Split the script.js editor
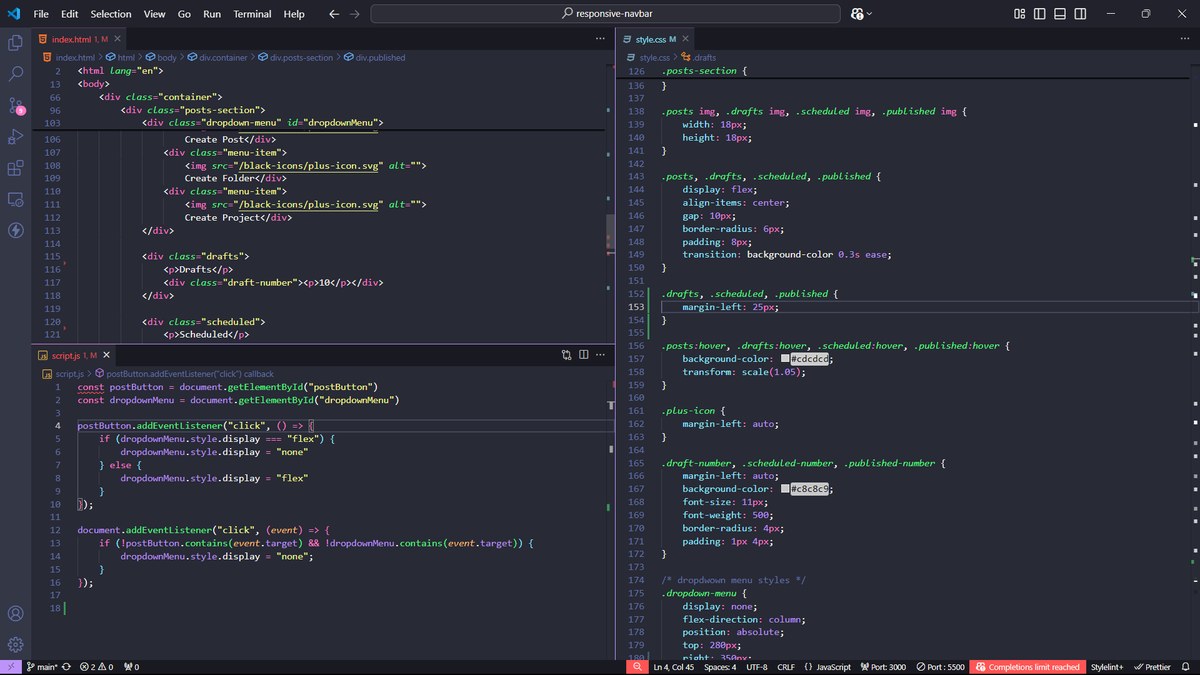This screenshot has width=1200, height=675. point(584,355)
